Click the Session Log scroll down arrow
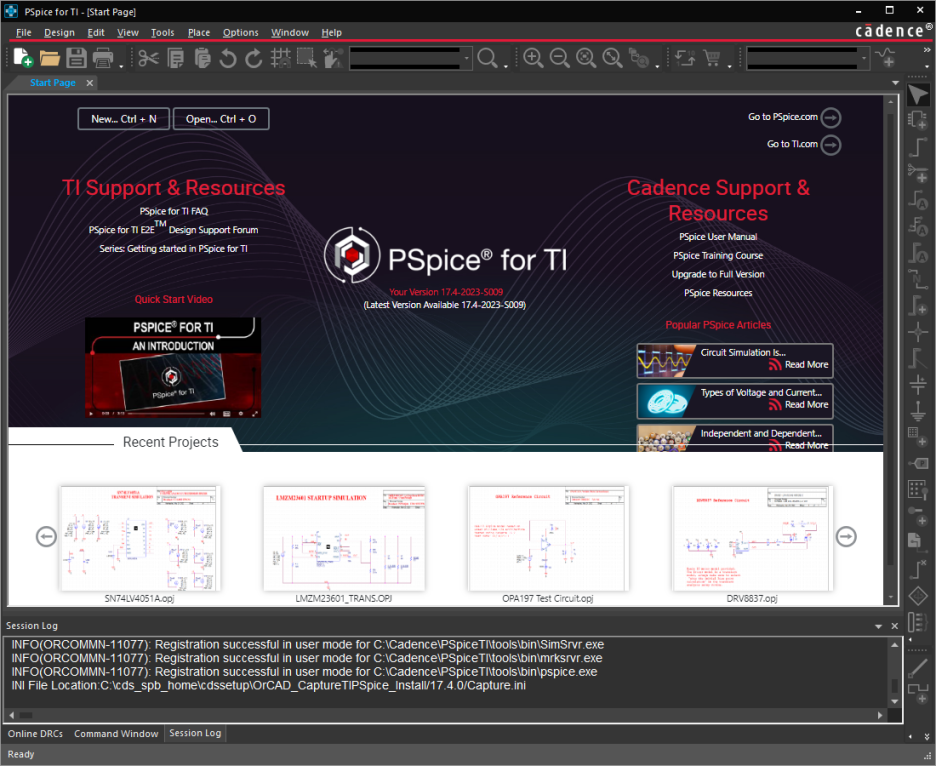This screenshot has width=936, height=766. 894,701
